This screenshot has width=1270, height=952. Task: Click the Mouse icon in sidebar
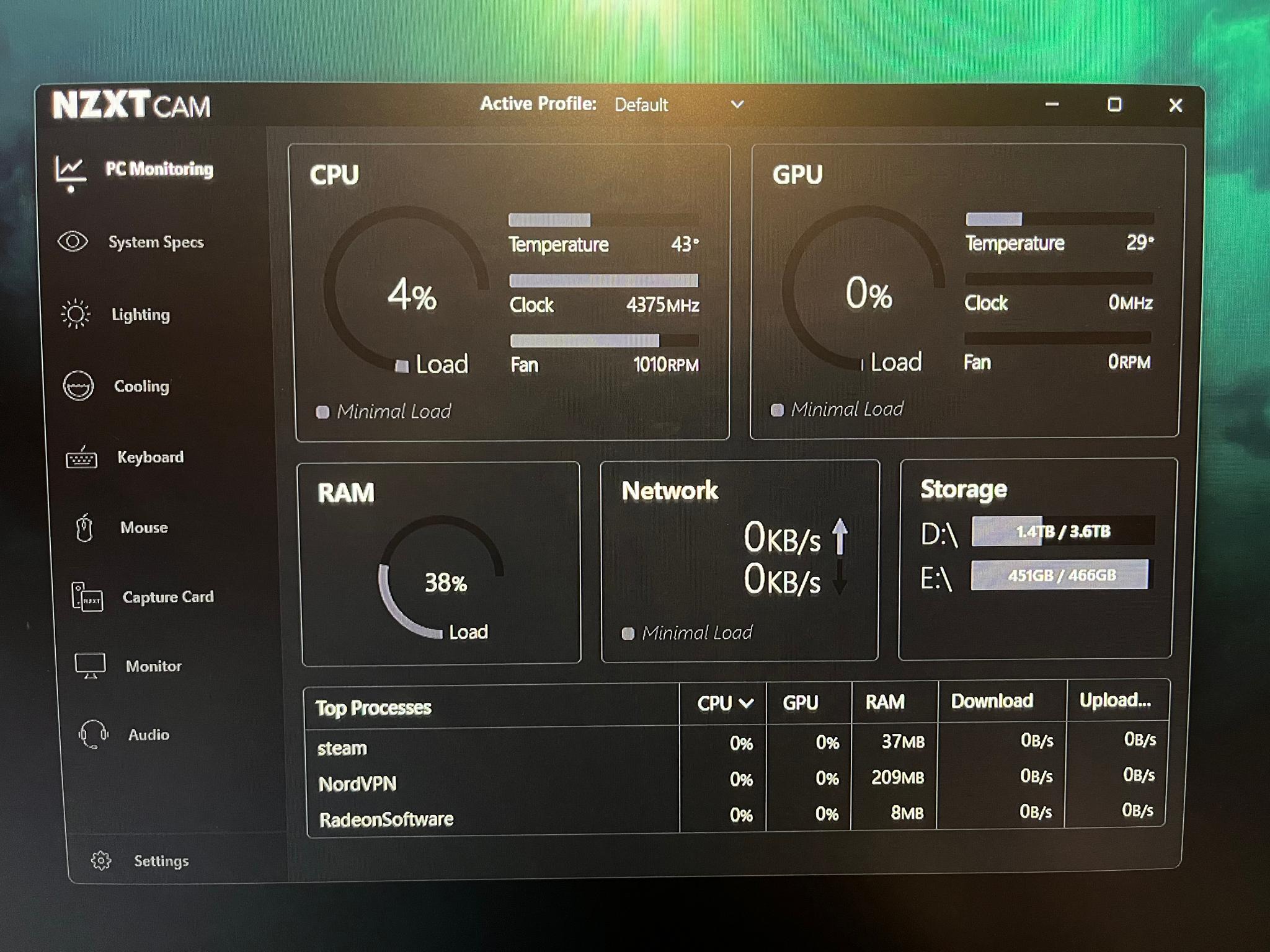pos(84,528)
